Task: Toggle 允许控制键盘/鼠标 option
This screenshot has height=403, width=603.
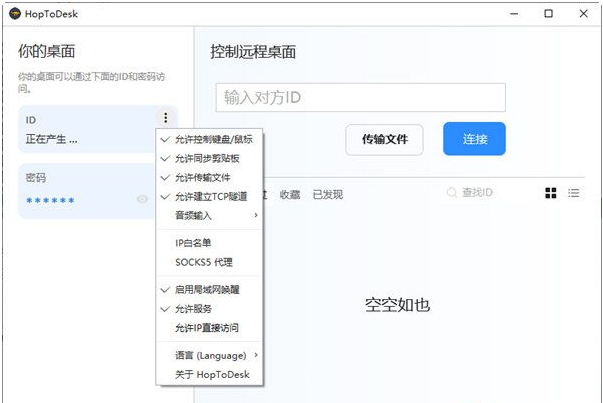Action: click(x=210, y=139)
